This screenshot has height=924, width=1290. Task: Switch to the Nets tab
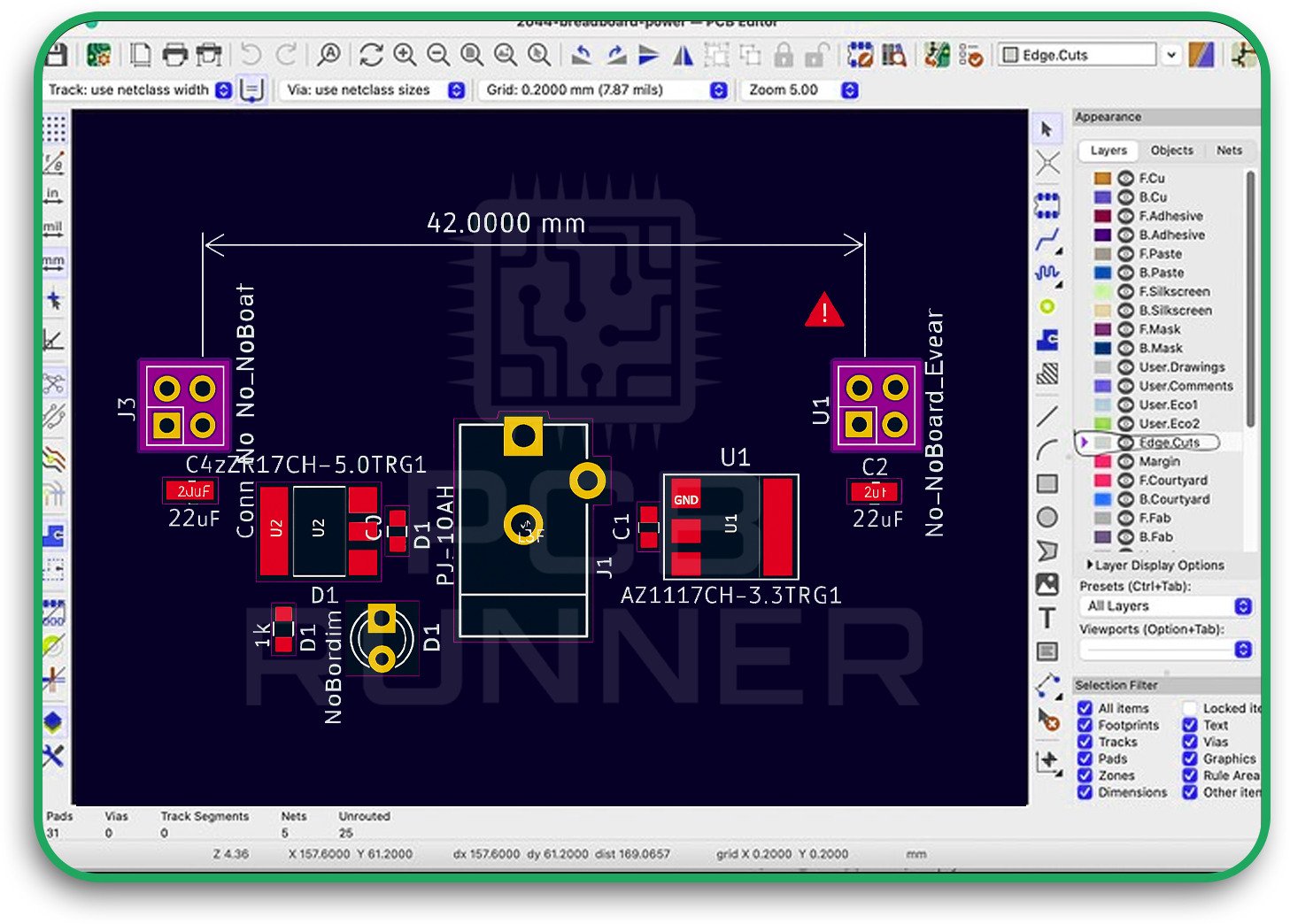[x=1229, y=150]
